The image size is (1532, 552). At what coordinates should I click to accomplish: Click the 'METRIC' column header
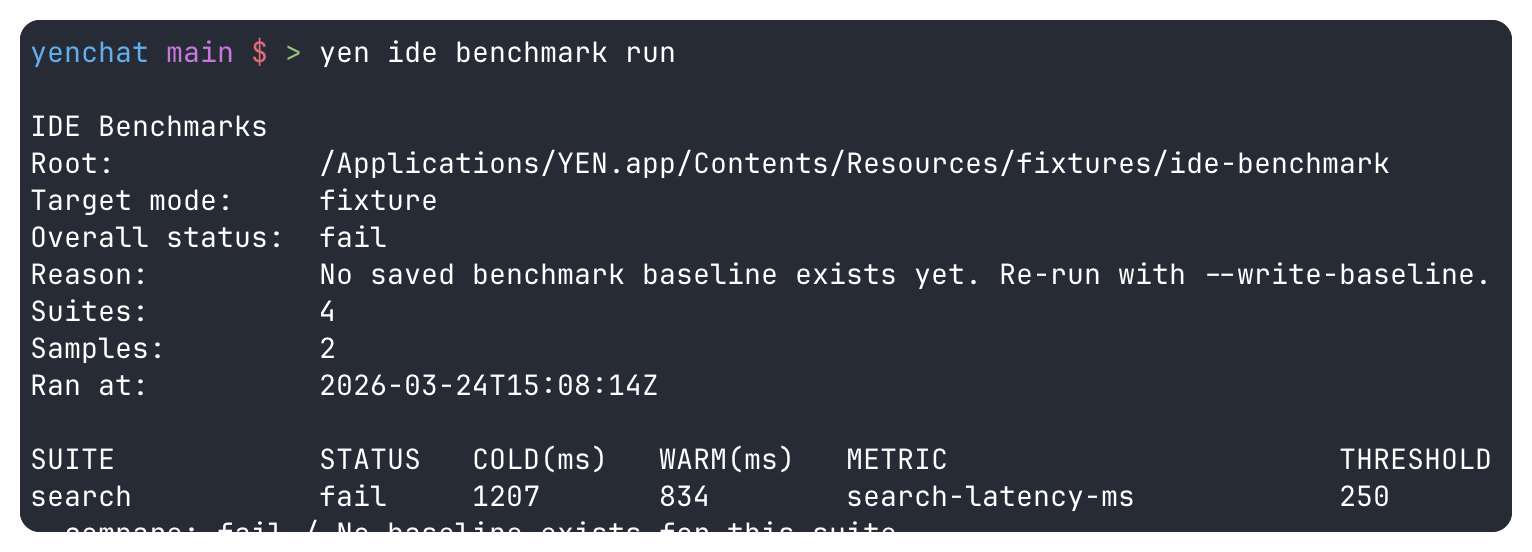click(897, 460)
